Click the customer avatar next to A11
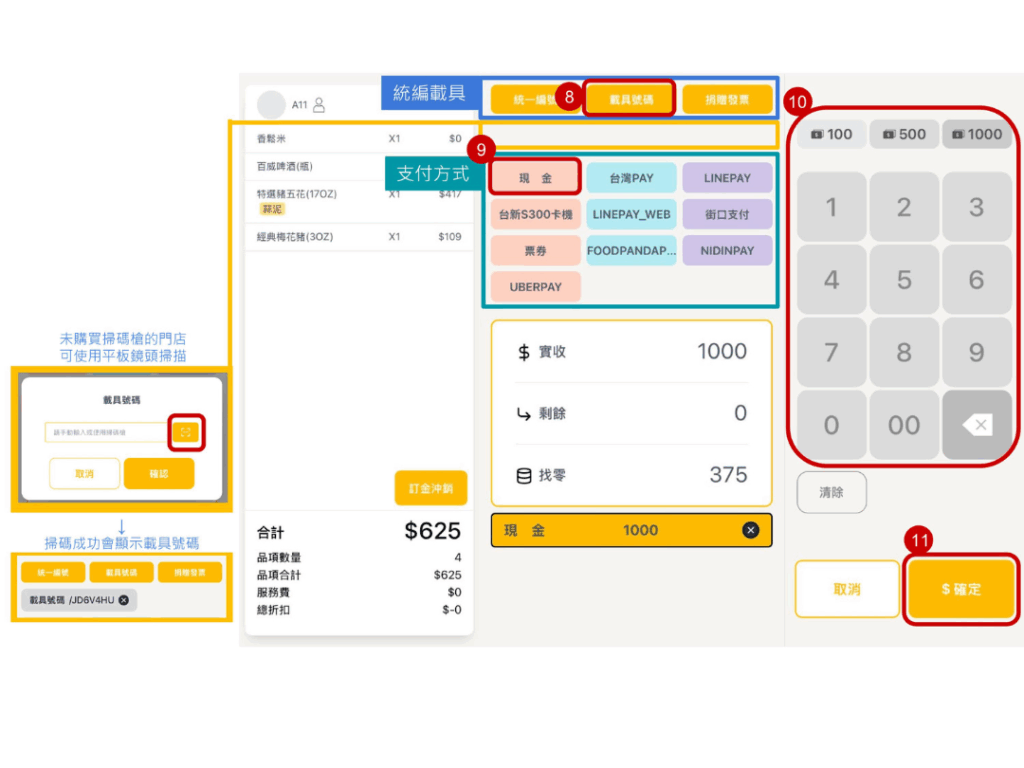 coord(271,104)
